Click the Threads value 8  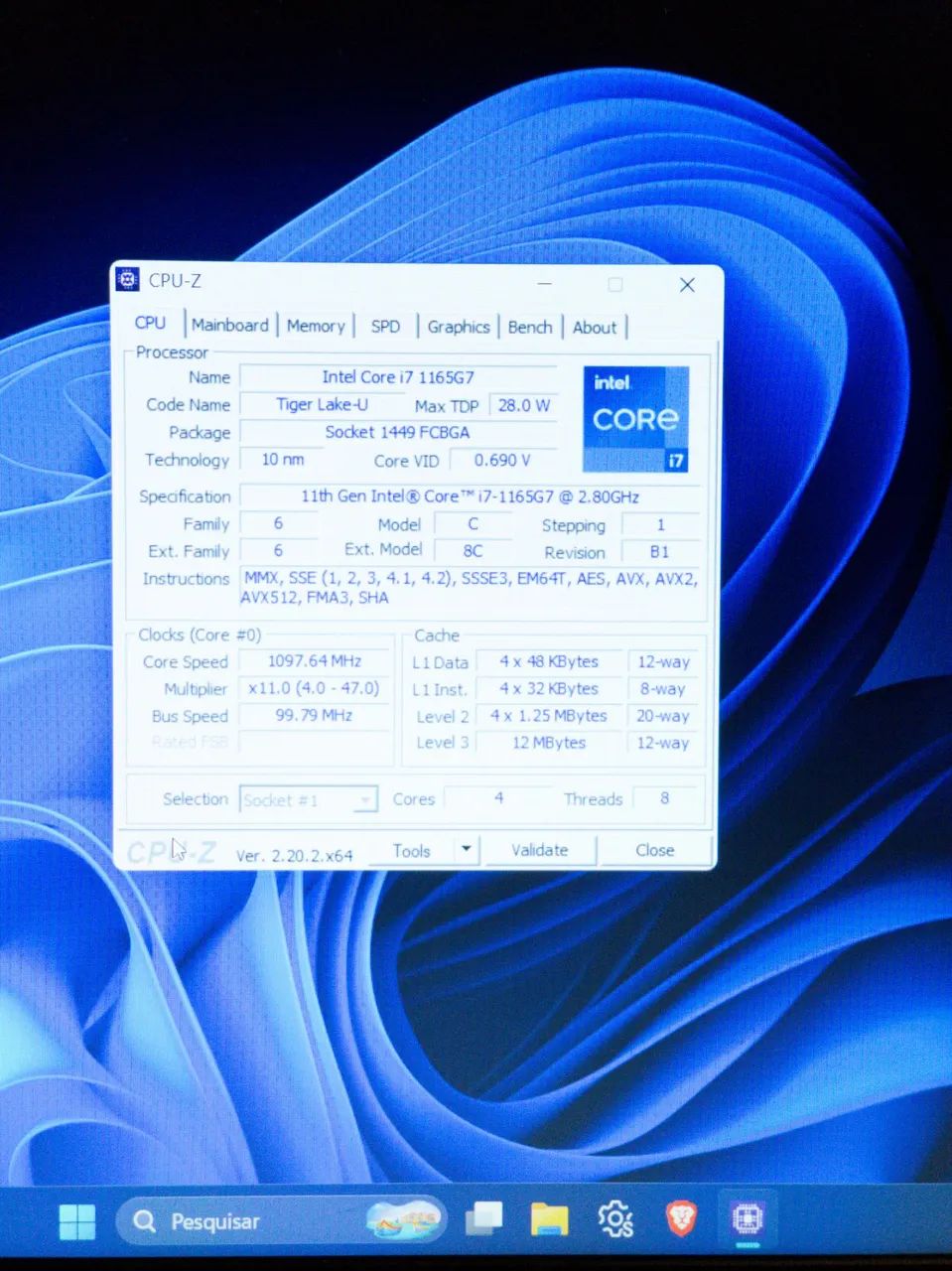665,798
